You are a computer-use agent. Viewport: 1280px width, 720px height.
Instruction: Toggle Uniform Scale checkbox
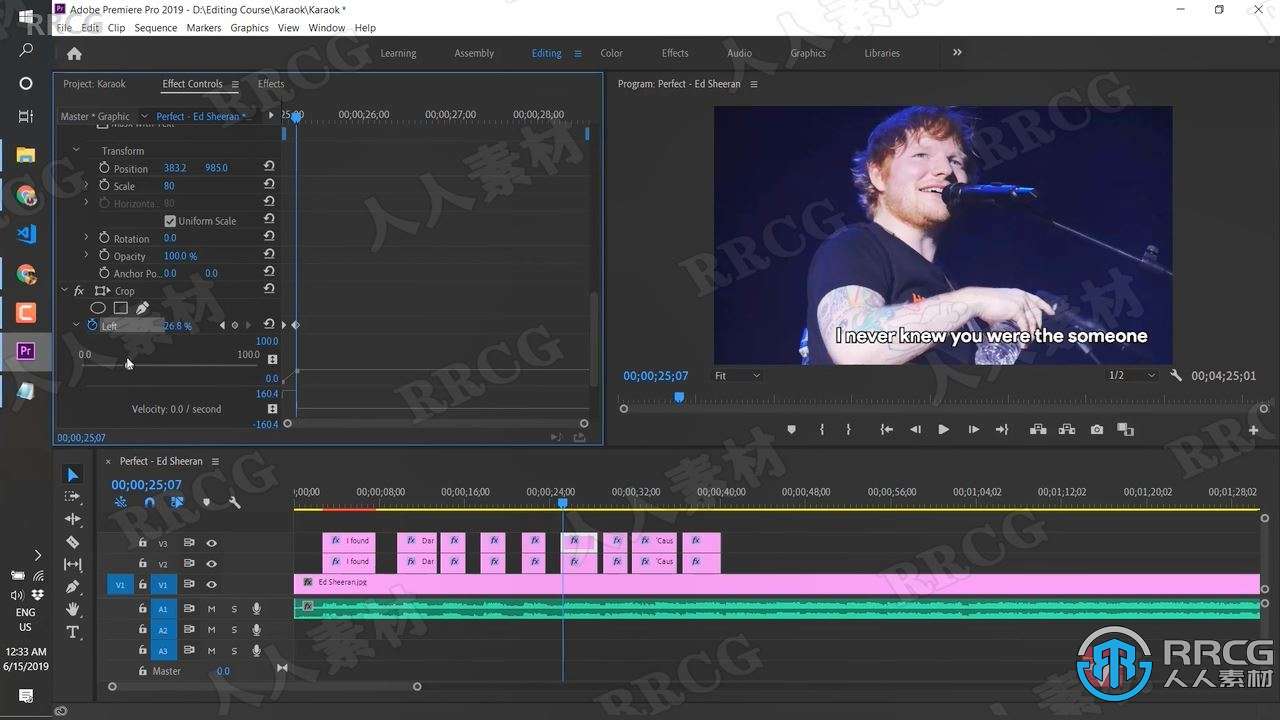tap(170, 221)
